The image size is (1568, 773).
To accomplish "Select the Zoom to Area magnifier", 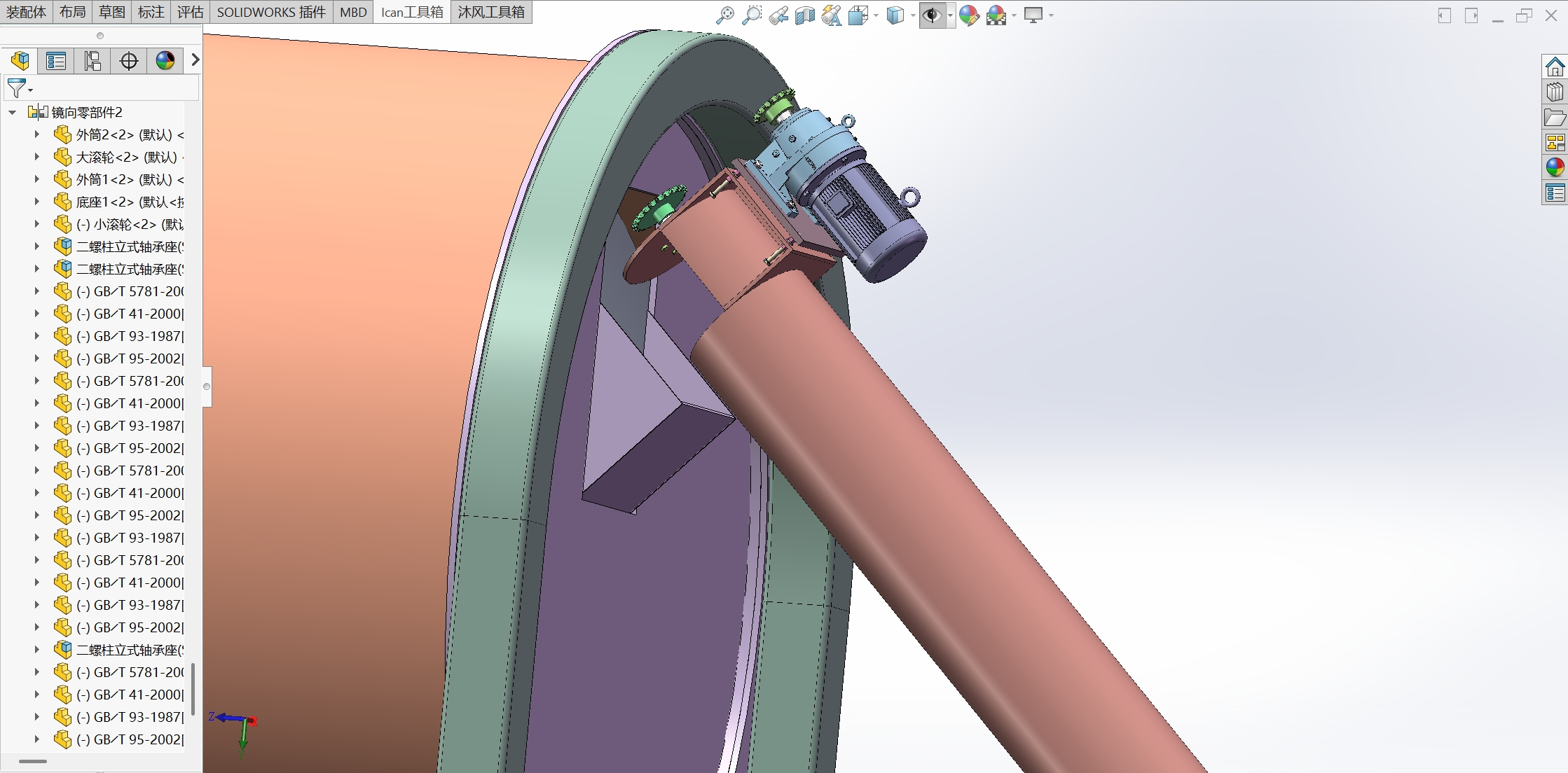I will 751,15.
